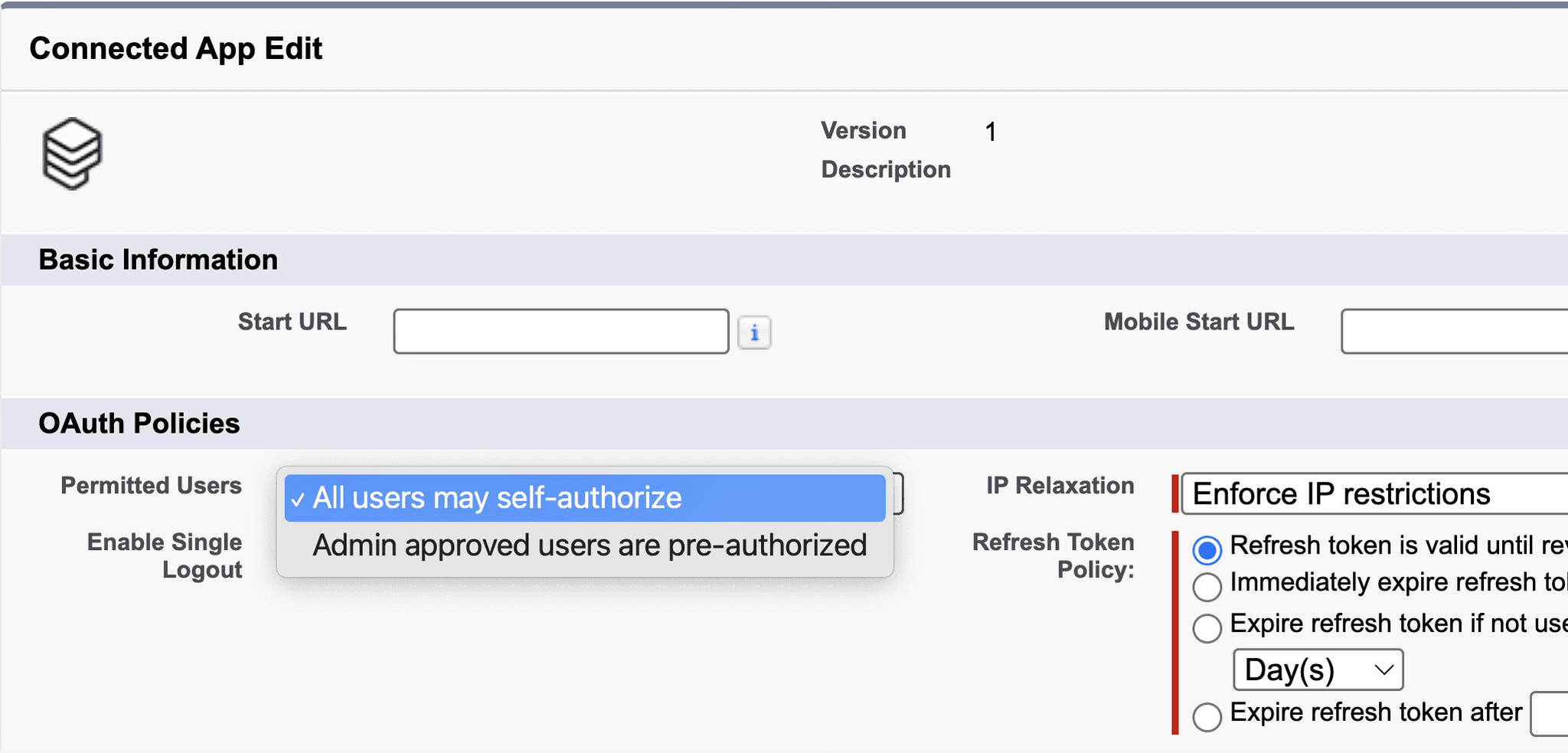Click the connected app logo icon
The height and width of the screenshot is (753, 1568).
(73, 153)
